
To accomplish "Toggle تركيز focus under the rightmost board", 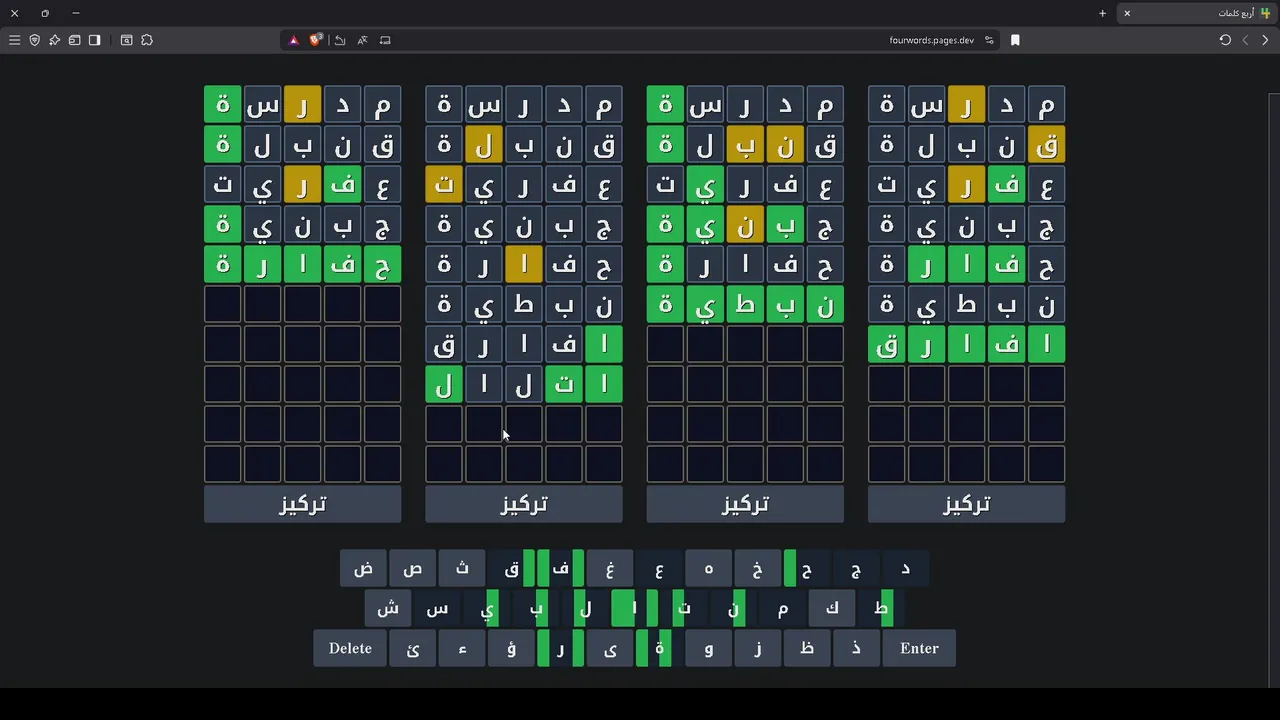I will point(966,504).
